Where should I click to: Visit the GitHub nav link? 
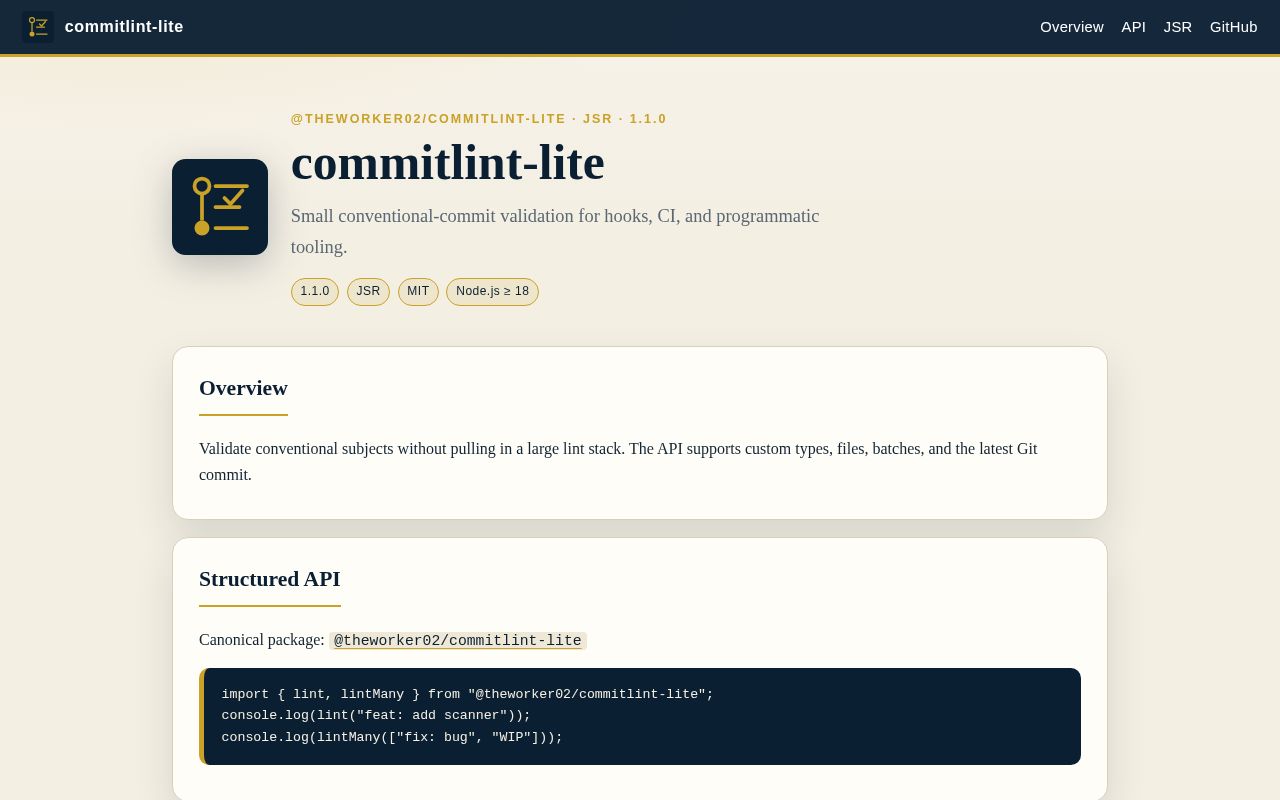(x=1234, y=27)
